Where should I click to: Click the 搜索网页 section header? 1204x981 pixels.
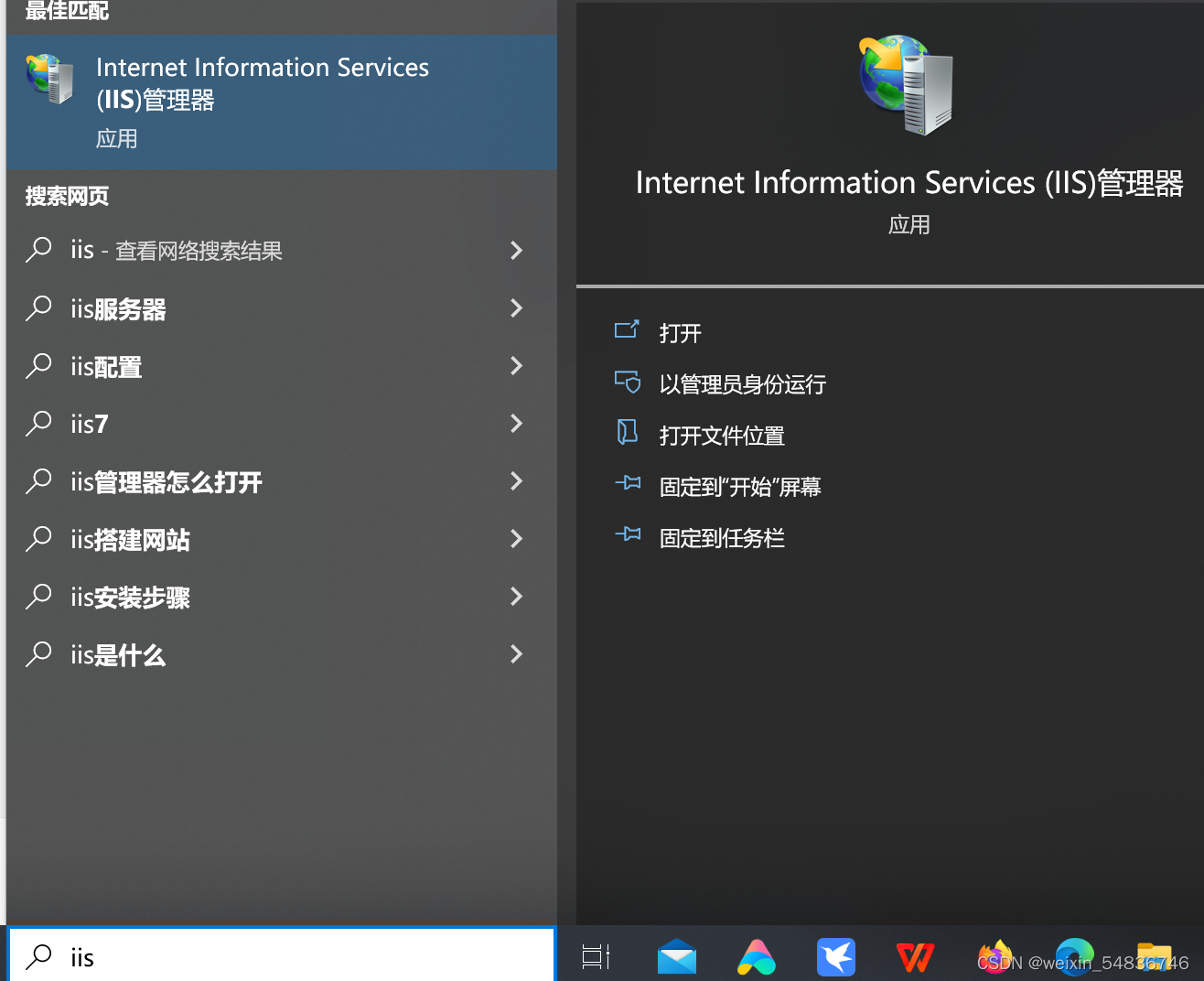coord(67,196)
